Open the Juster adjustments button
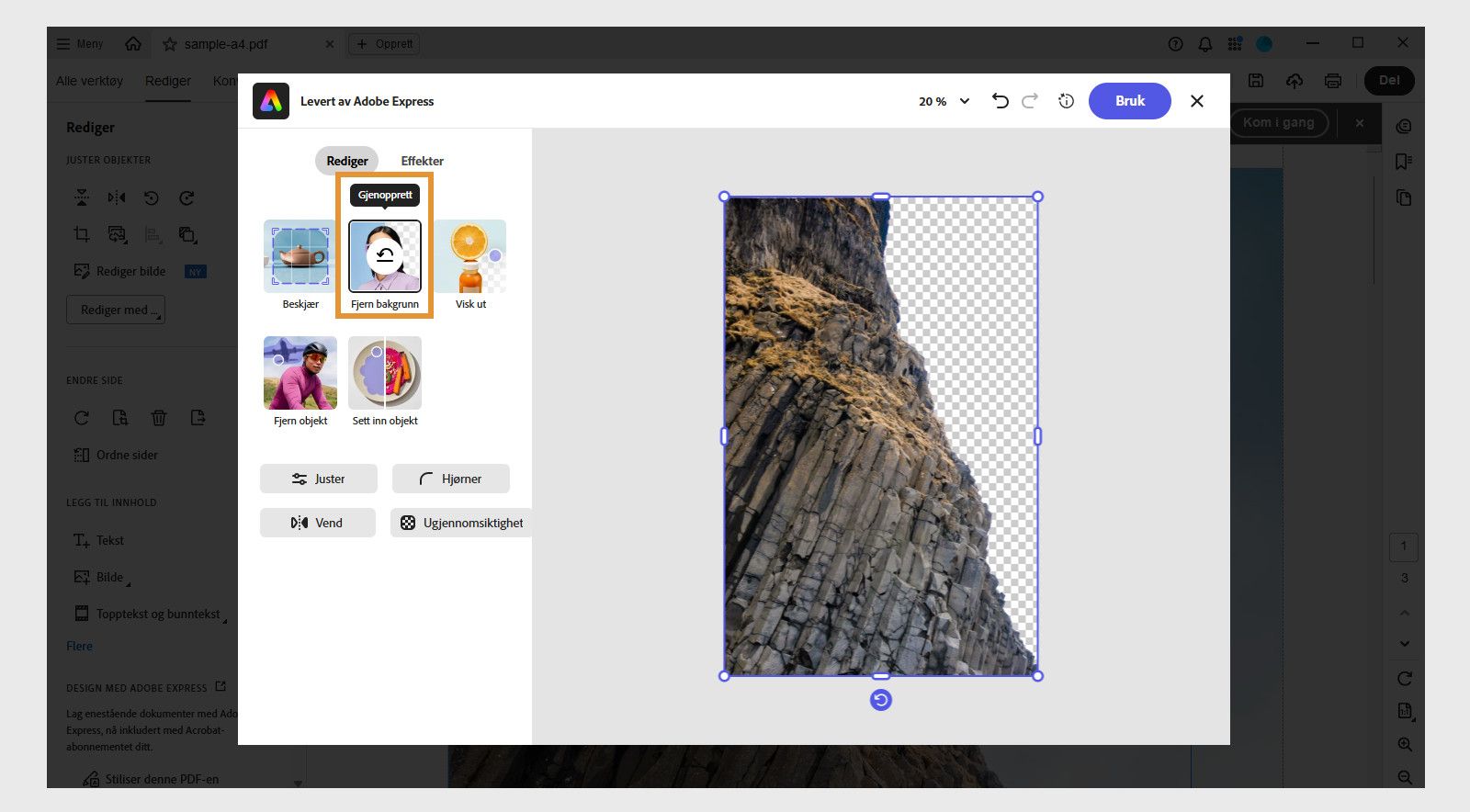 (x=319, y=479)
